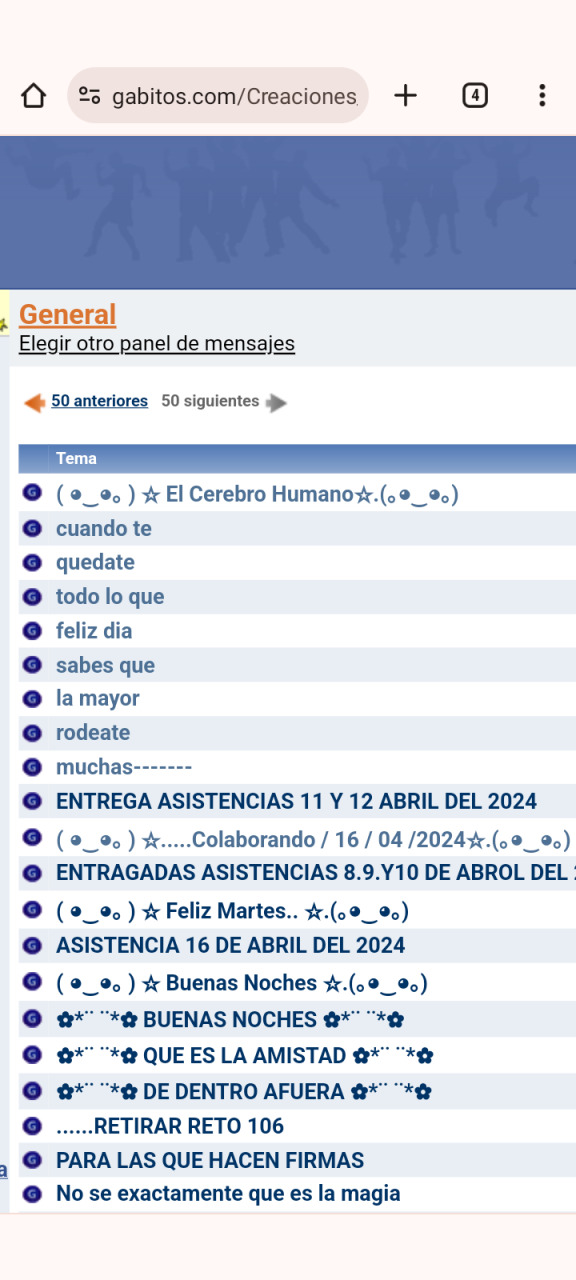Tap the browser home icon
576x1280 pixels.
(x=34, y=96)
